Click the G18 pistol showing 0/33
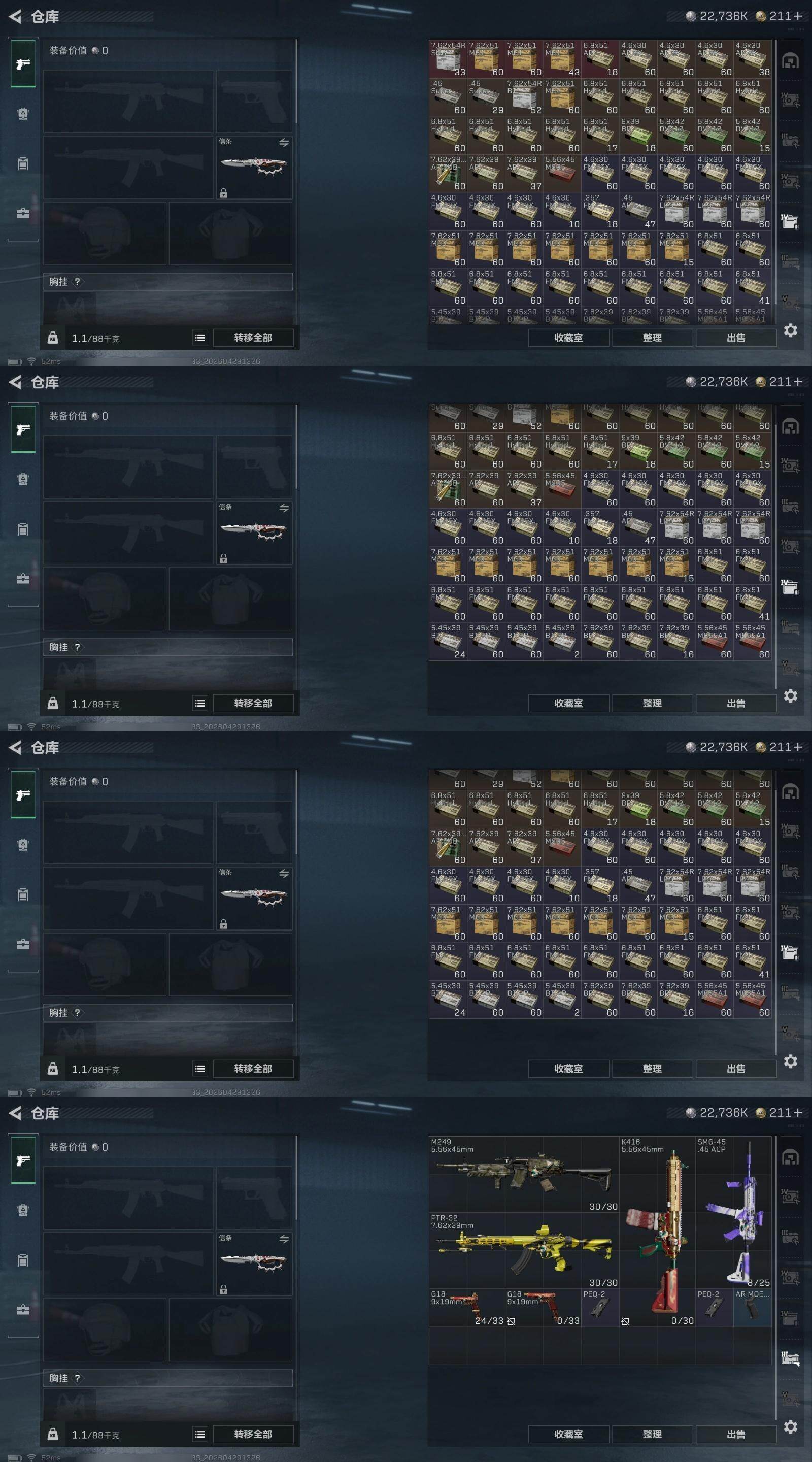The width and height of the screenshot is (812, 1462). (543, 1308)
